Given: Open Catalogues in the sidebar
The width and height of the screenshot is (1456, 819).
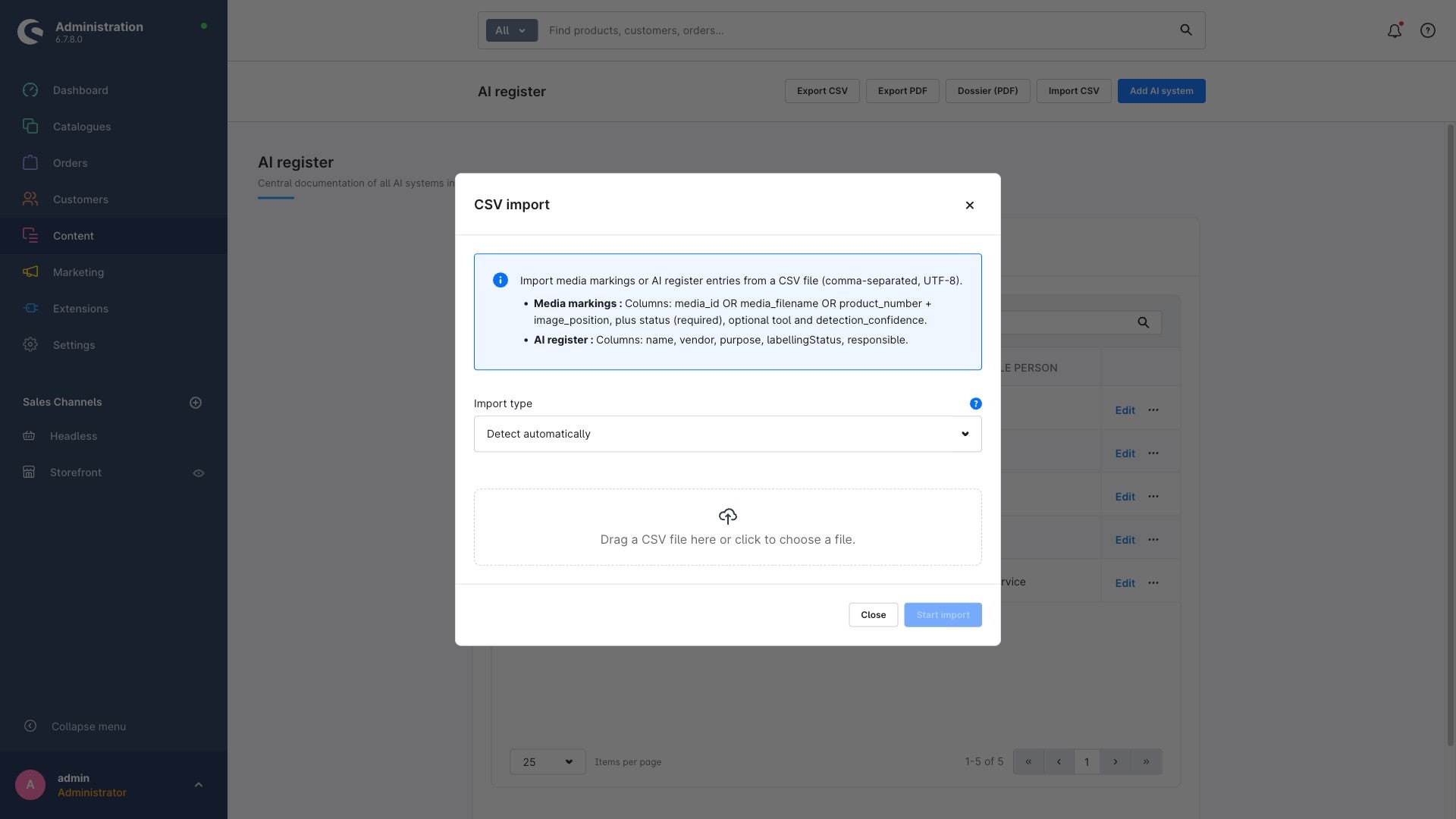Looking at the screenshot, I should point(81,127).
